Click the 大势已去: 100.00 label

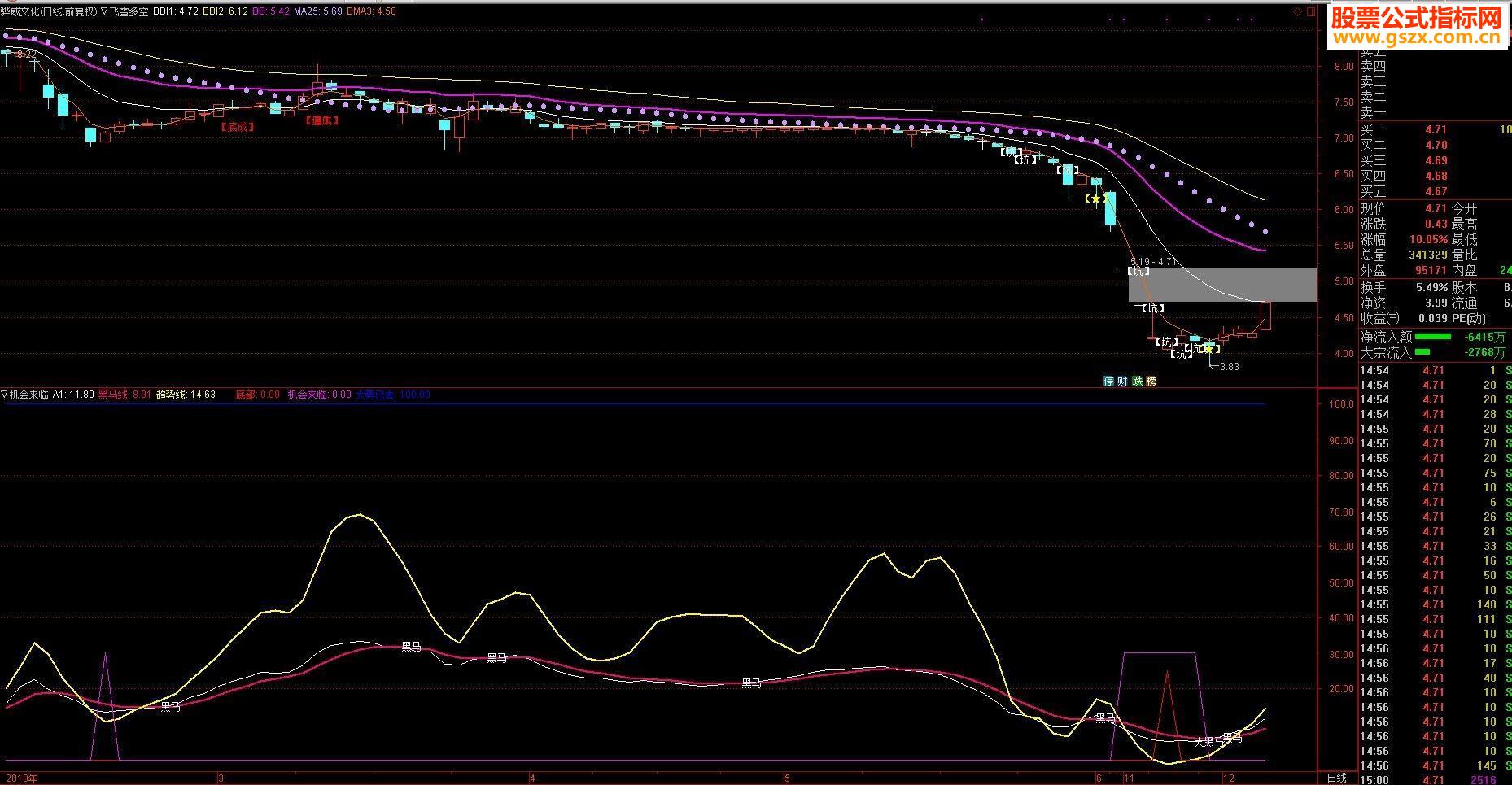click(392, 395)
